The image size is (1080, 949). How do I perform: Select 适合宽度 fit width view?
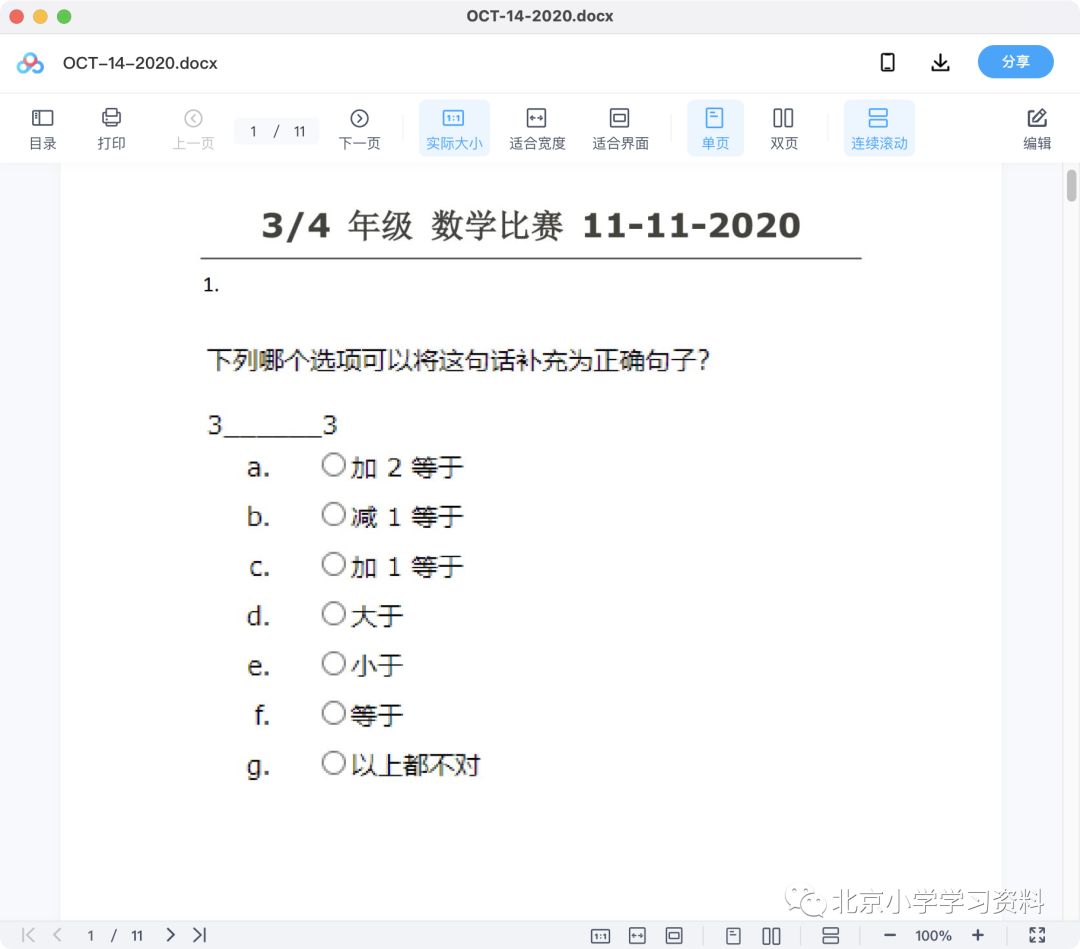(537, 128)
